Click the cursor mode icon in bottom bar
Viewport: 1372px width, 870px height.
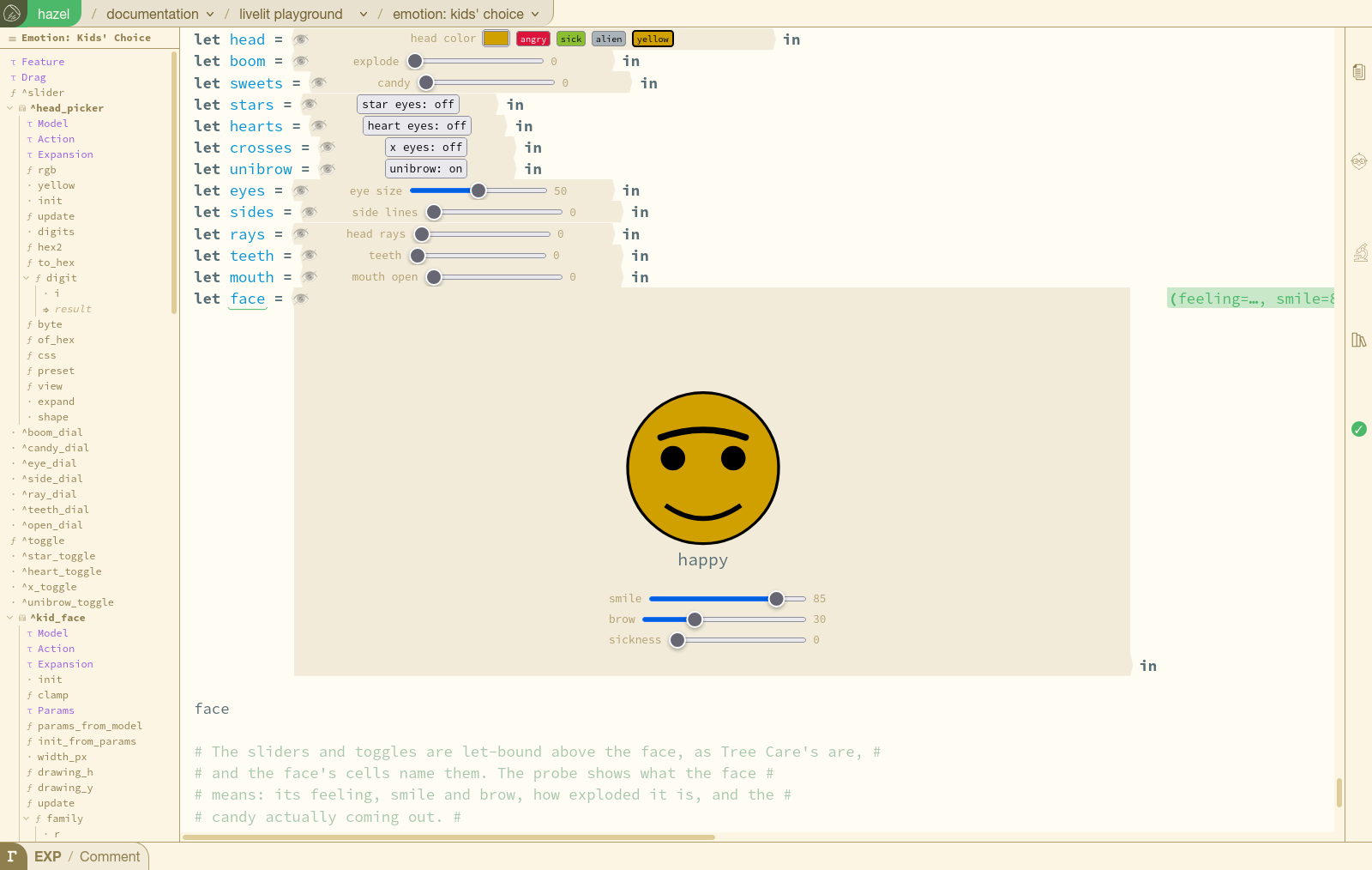click(x=12, y=856)
